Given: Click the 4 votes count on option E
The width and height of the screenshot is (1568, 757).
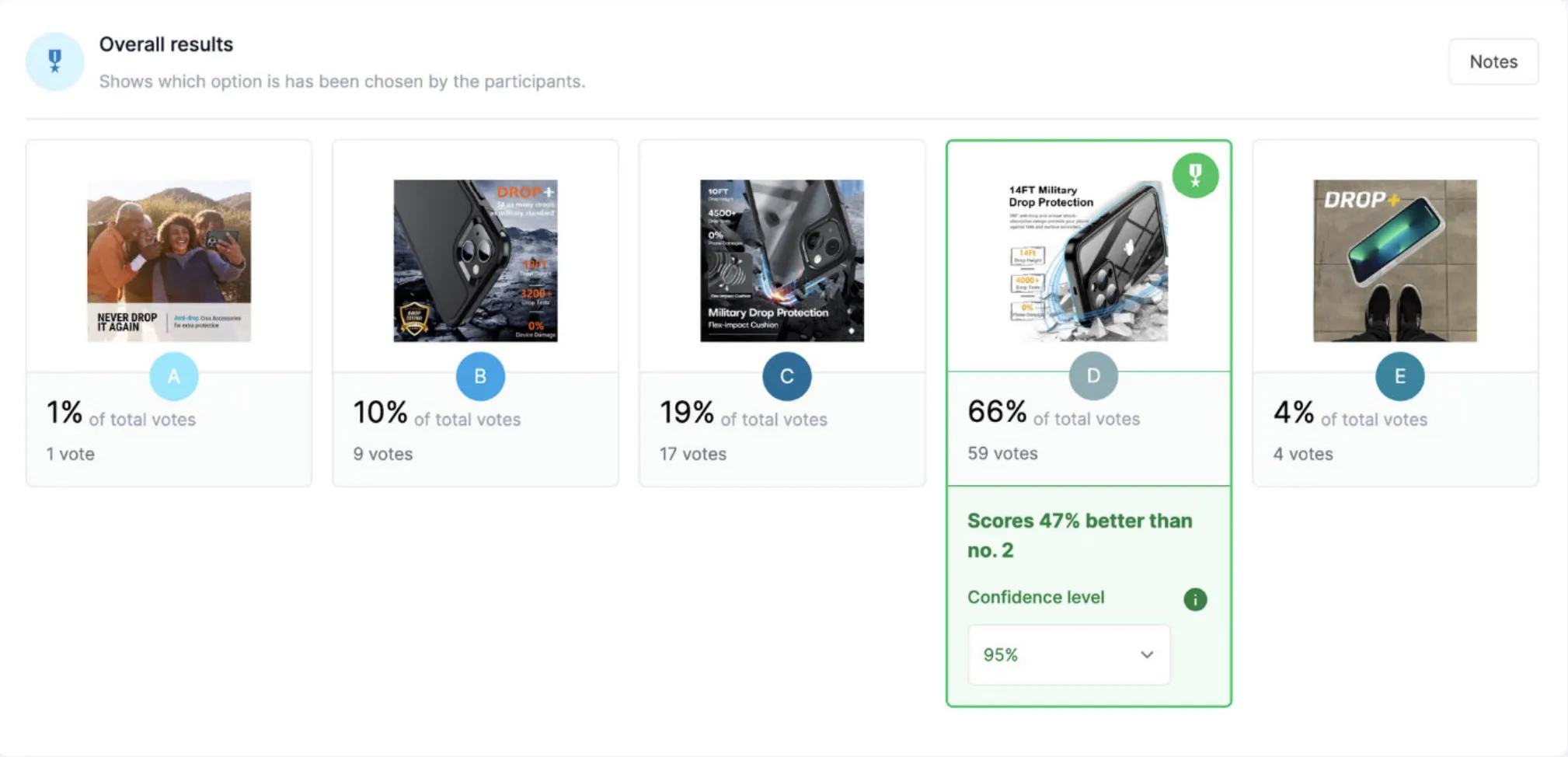Looking at the screenshot, I should pyautogui.click(x=1302, y=454).
